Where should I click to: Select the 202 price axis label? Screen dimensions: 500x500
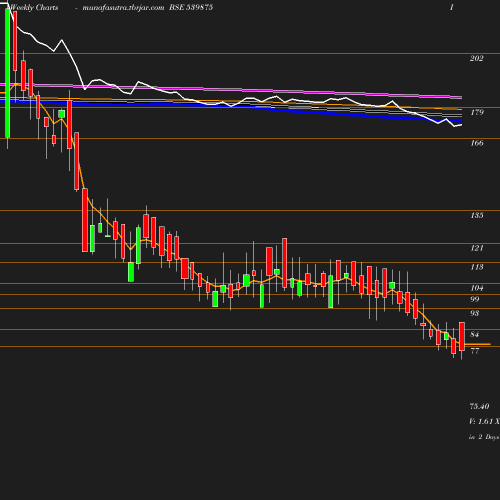pyautogui.click(x=476, y=58)
